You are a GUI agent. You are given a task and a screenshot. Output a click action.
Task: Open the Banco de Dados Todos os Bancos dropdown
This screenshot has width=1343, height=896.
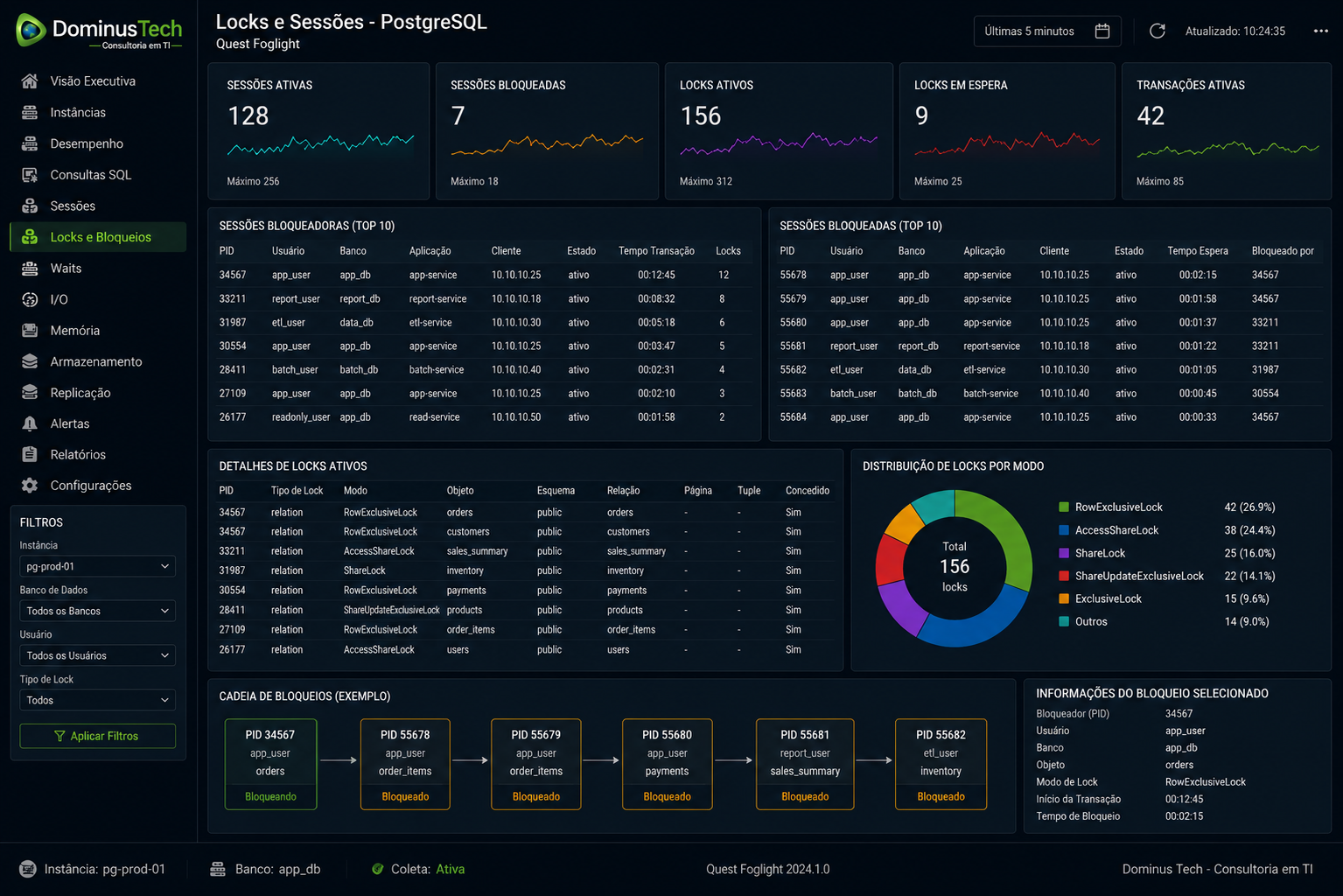(97, 611)
